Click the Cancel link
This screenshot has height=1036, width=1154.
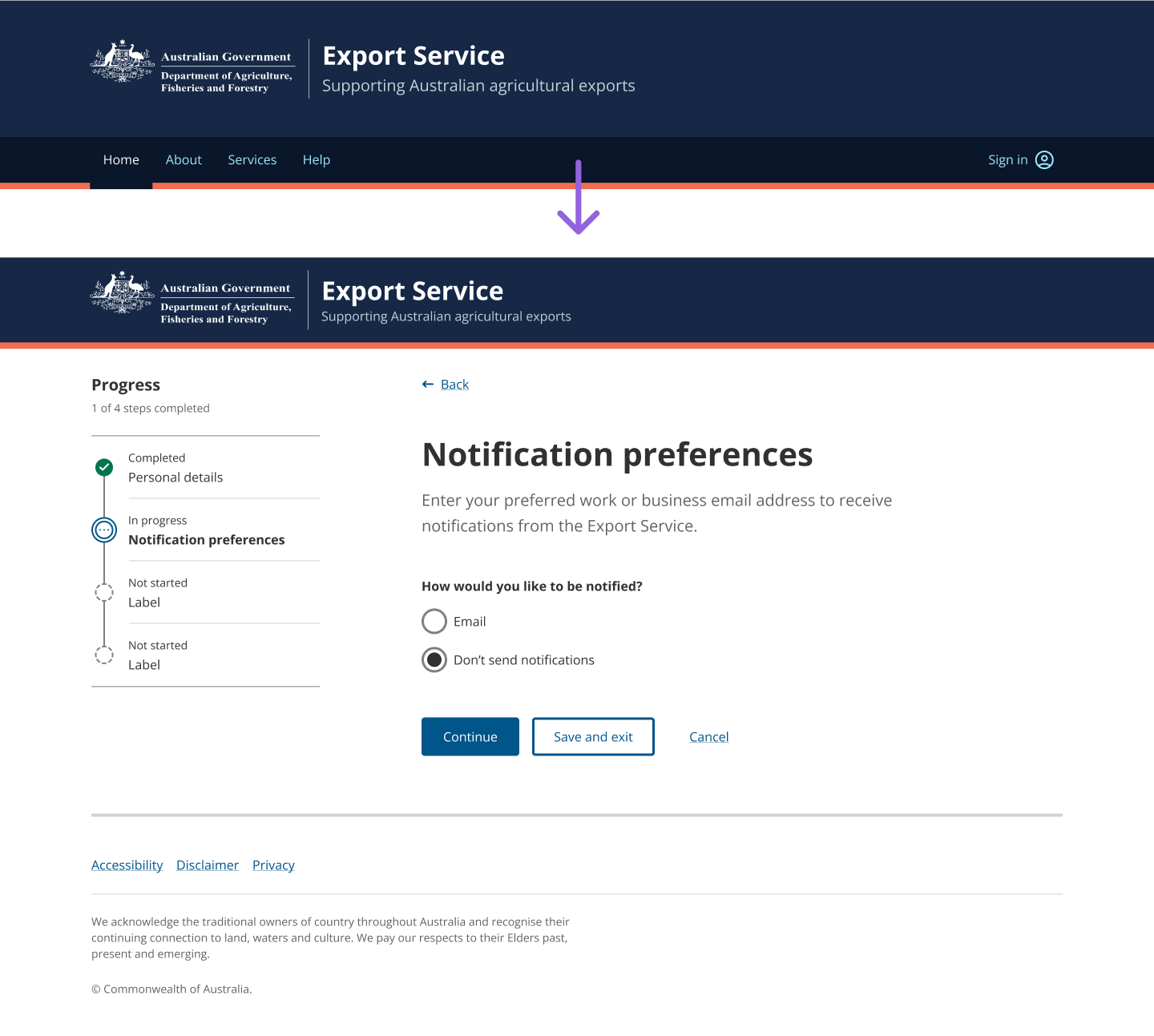pyautogui.click(x=708, y=736)
